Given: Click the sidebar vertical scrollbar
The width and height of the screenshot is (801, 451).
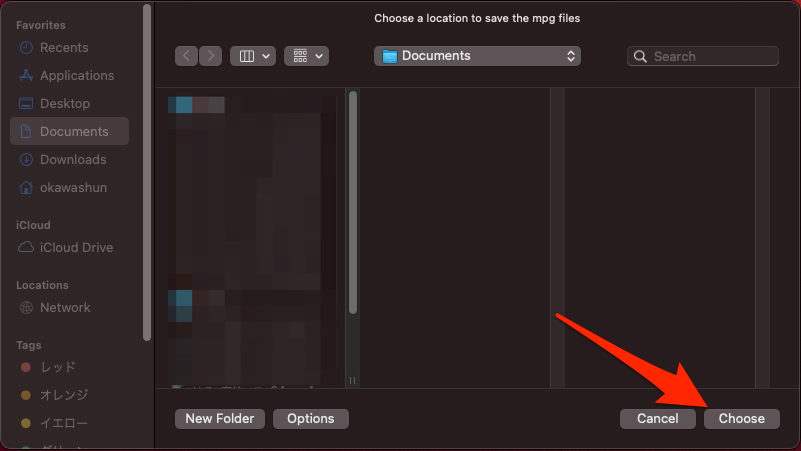Looking at the screenshot, I should 147,173.
